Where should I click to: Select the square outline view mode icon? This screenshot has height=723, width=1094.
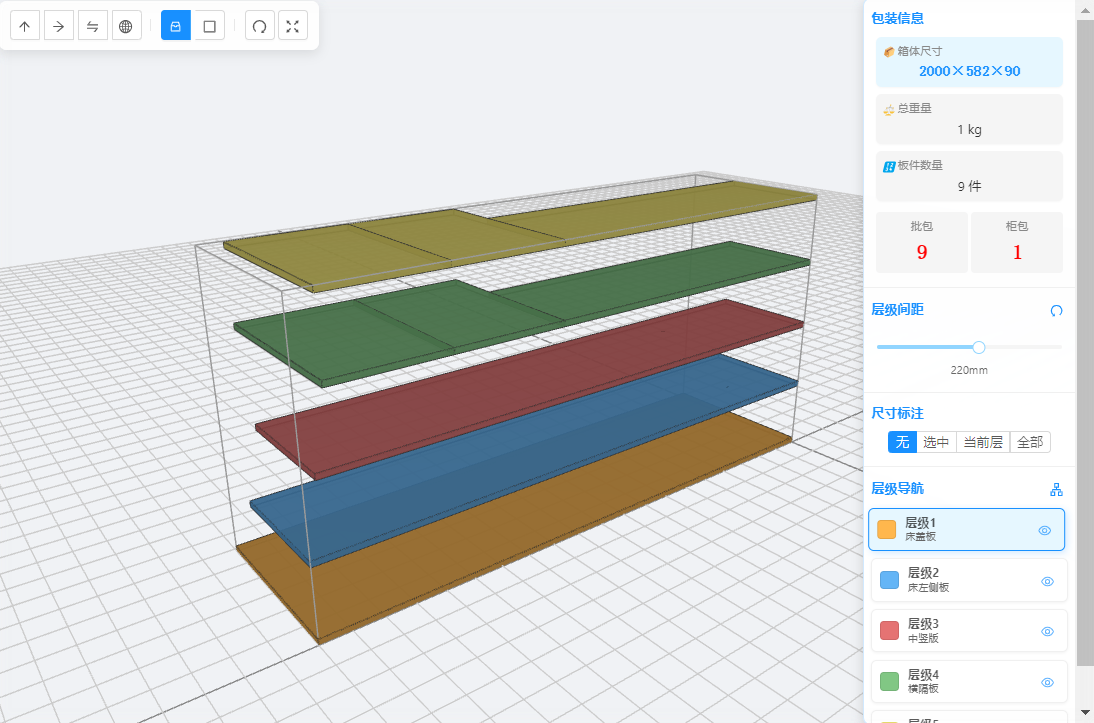click(210, 27)
